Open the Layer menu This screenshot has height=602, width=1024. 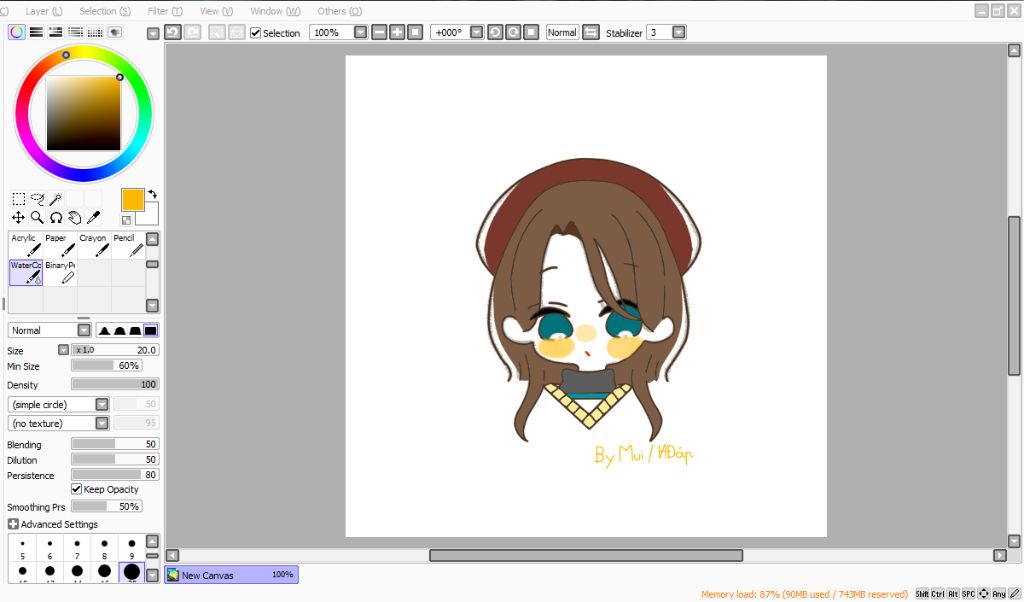pos(44,11)
